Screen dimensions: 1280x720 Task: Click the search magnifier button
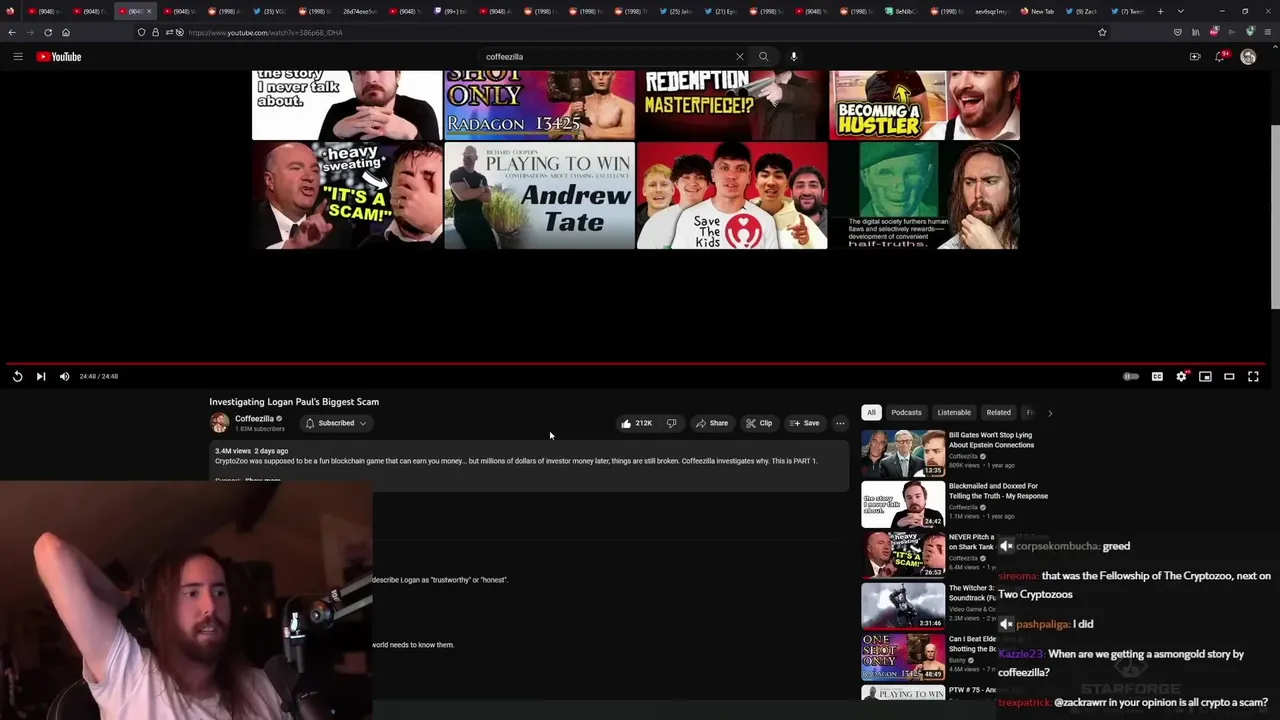[763, 57]
